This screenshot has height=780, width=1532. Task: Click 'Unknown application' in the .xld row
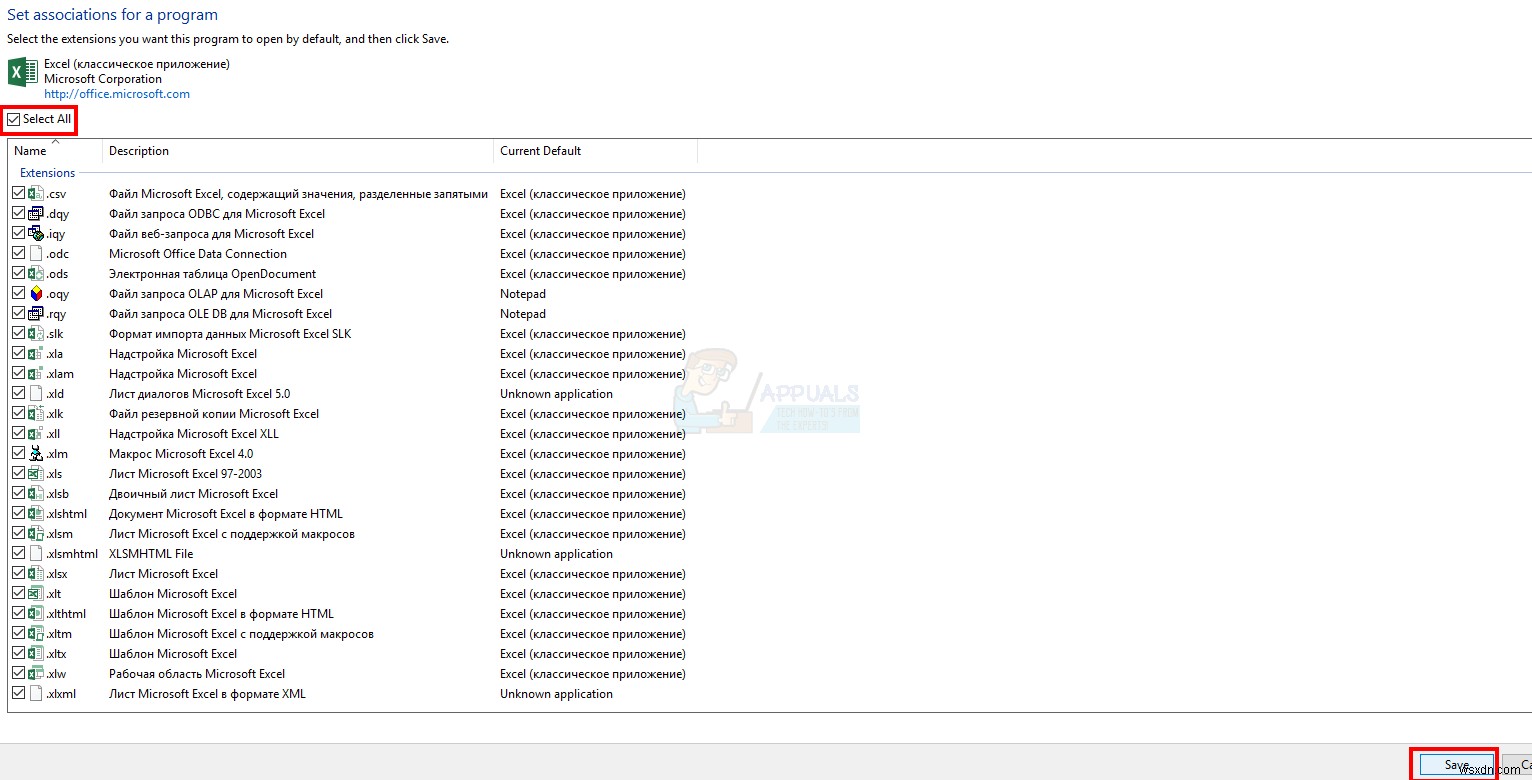click(x=556, y=394)
